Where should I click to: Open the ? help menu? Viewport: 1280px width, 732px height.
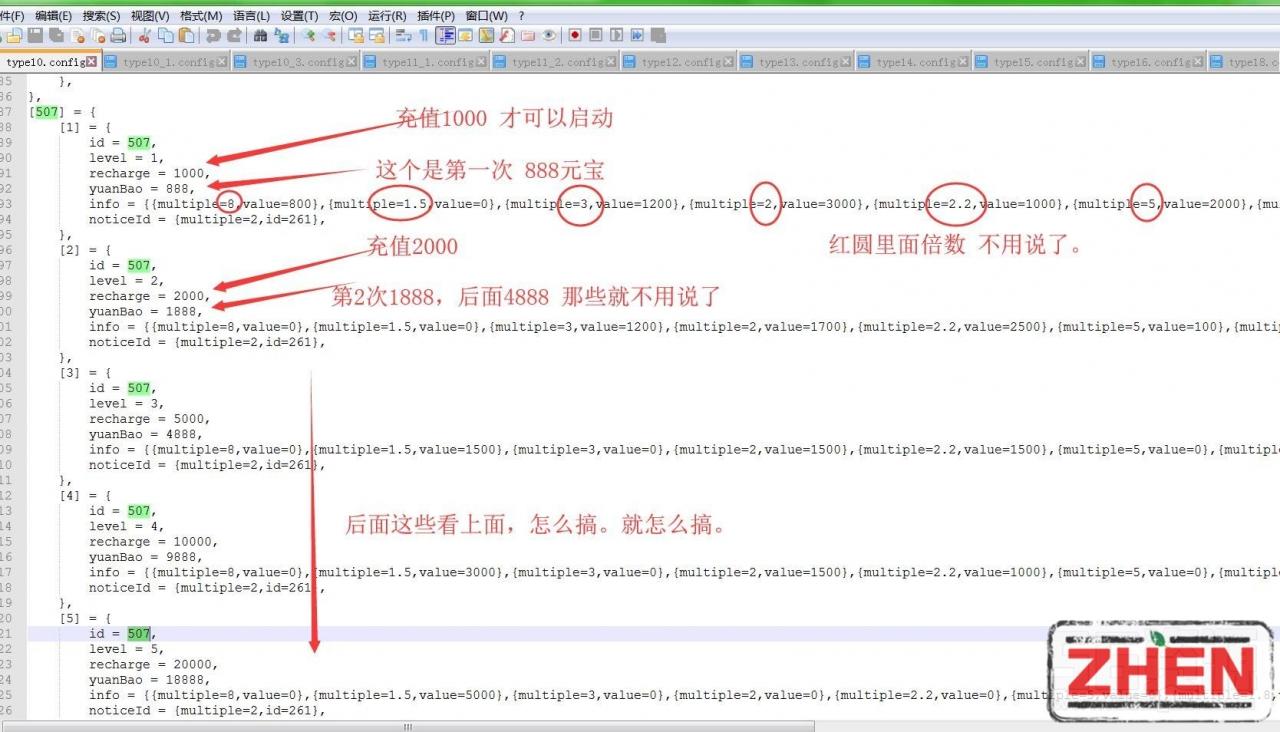point(521,16)
